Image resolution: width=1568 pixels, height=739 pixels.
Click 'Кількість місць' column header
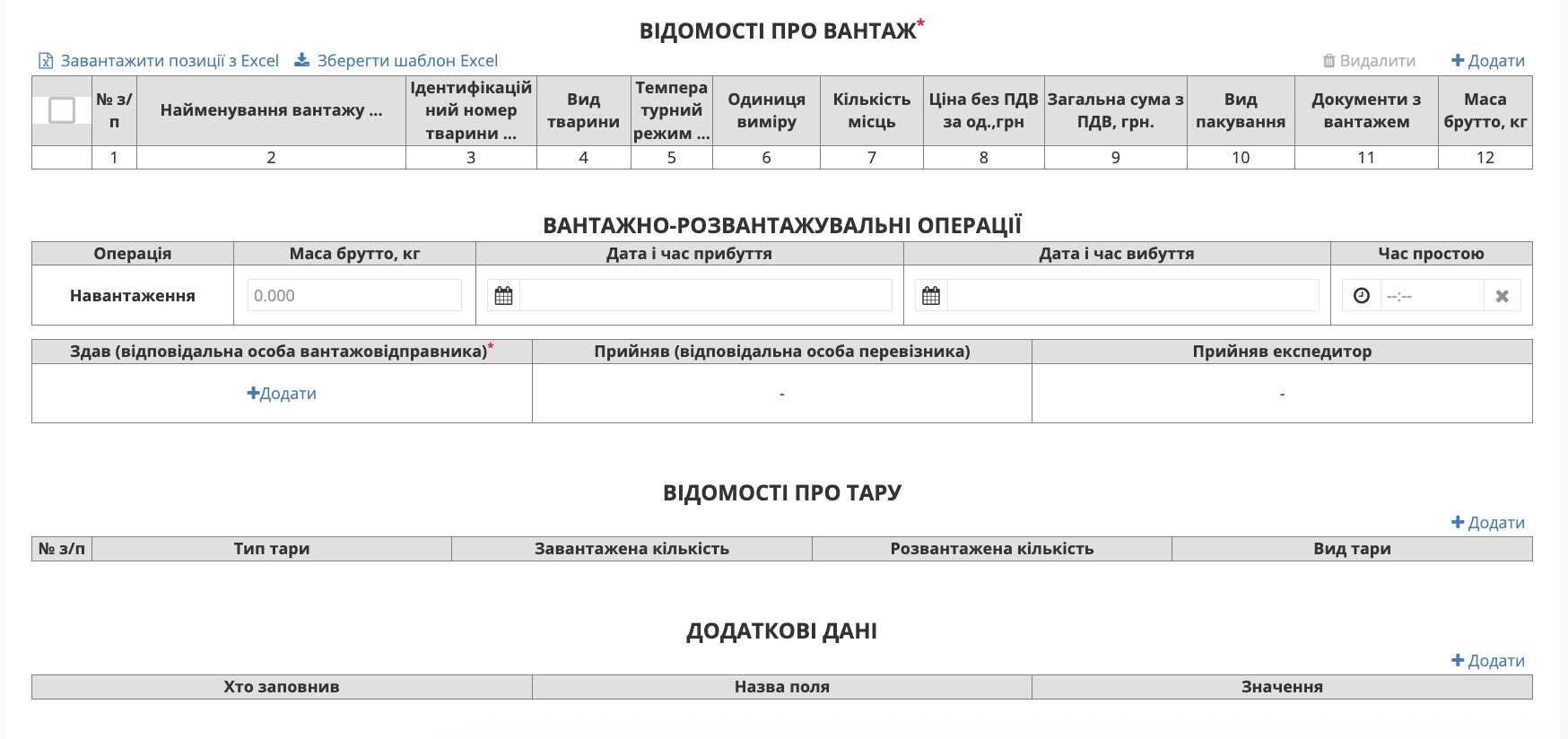coord(872,110)
